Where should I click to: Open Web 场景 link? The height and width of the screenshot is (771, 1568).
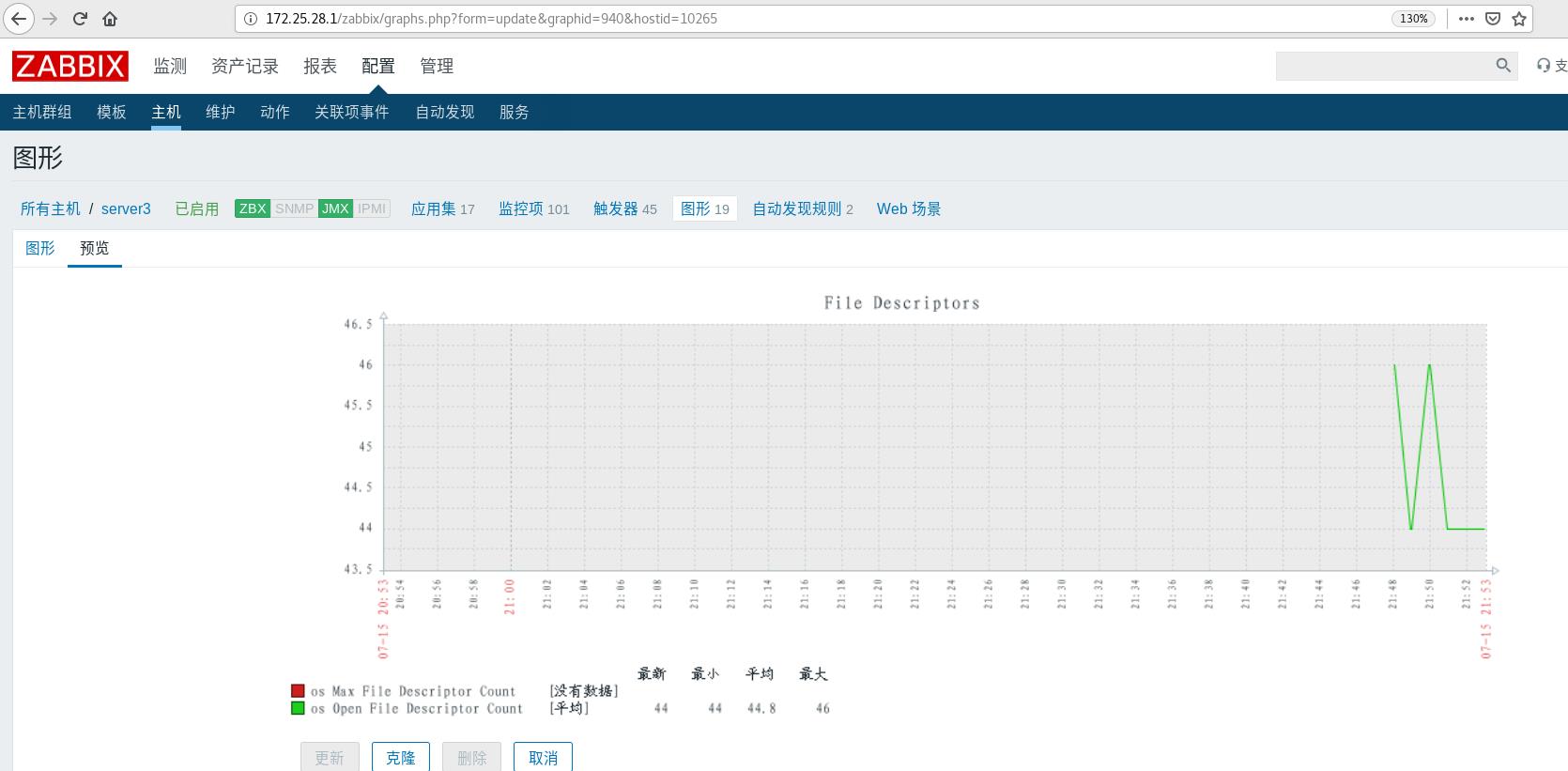pos(909,208)
